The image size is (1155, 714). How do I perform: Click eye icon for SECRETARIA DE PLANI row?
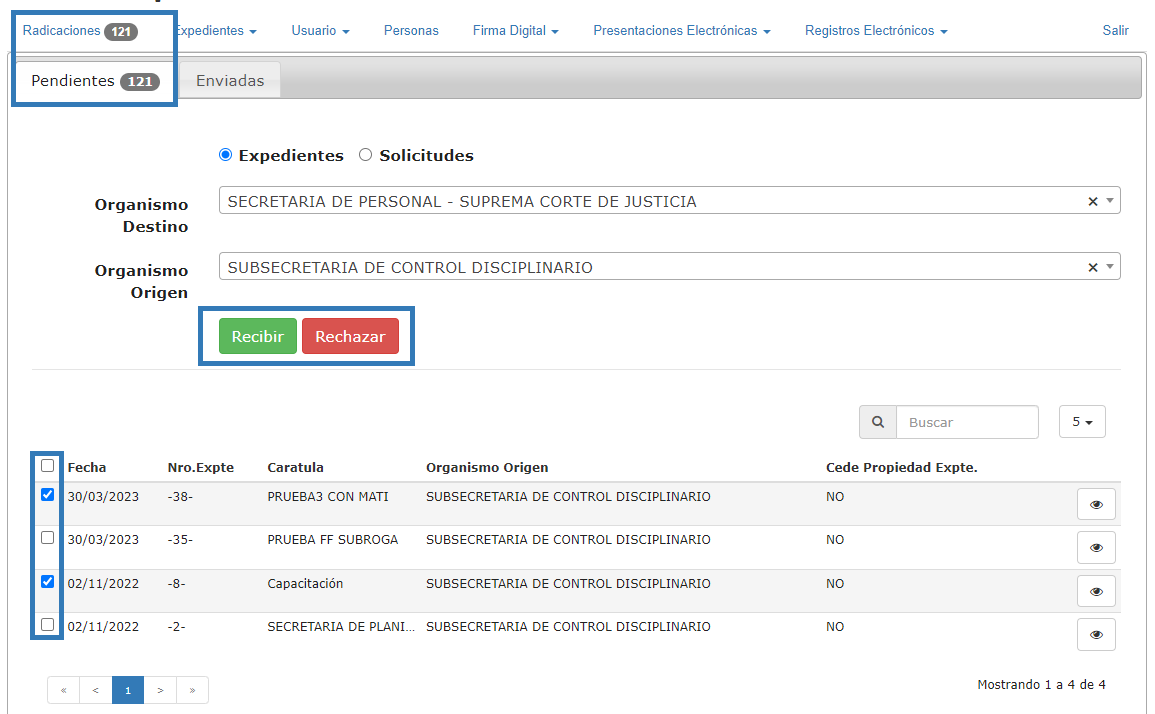click(x=1096, y=634)
